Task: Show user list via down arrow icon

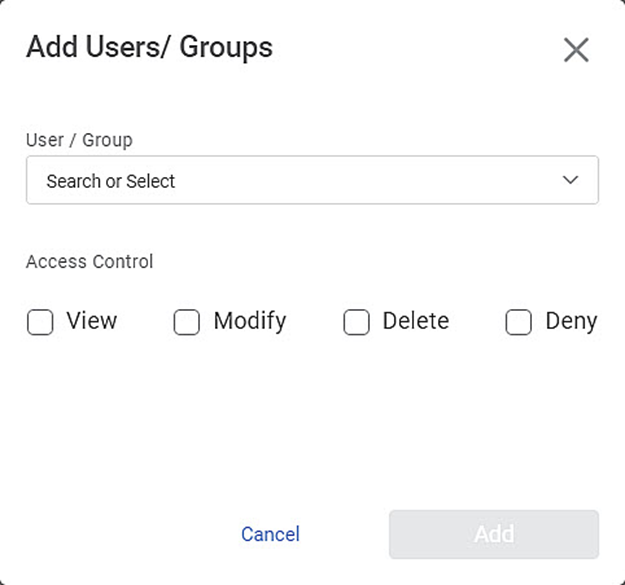Action: point(570,180)
